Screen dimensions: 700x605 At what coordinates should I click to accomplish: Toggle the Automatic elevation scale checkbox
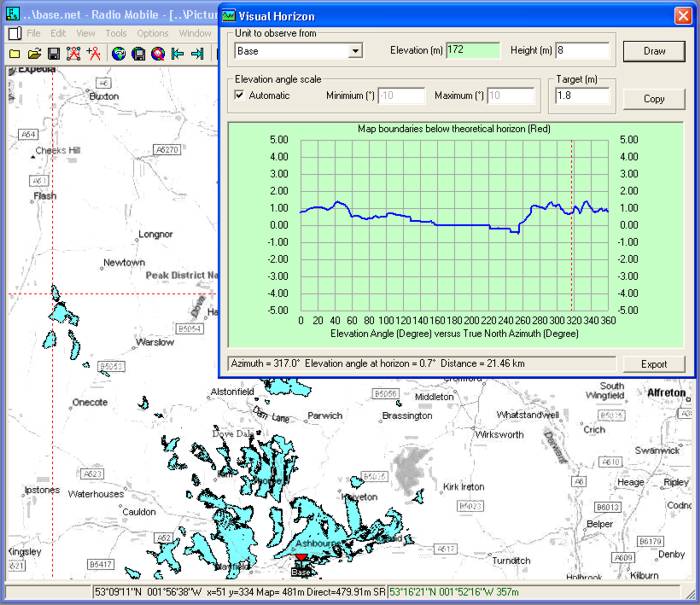tap(240, 95)
